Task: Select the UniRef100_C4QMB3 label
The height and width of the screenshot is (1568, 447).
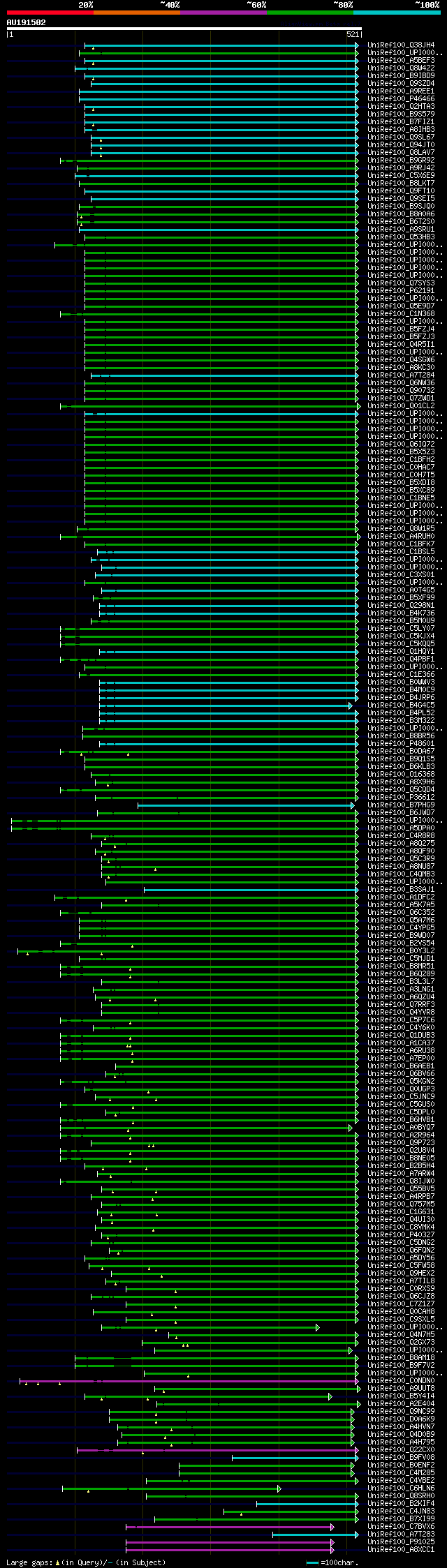Action: [401, 874]
